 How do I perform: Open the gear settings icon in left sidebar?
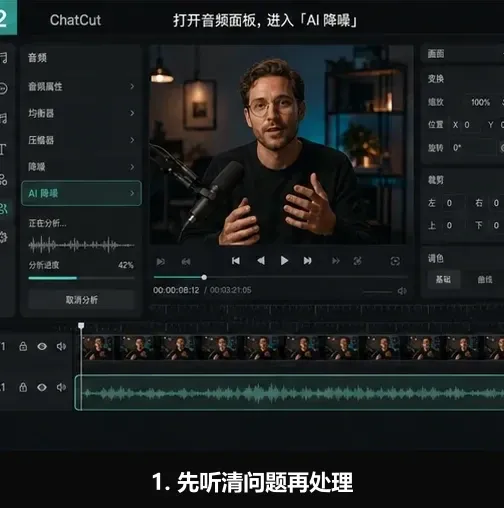coord(3,237)
